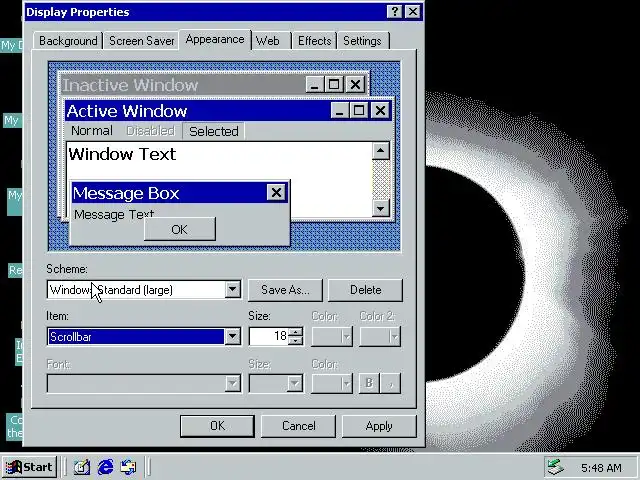Click the preview Active Window minimize icon
Image resolution: width=640 pixels, height=480 pixels.
click(x=339, y=110)
